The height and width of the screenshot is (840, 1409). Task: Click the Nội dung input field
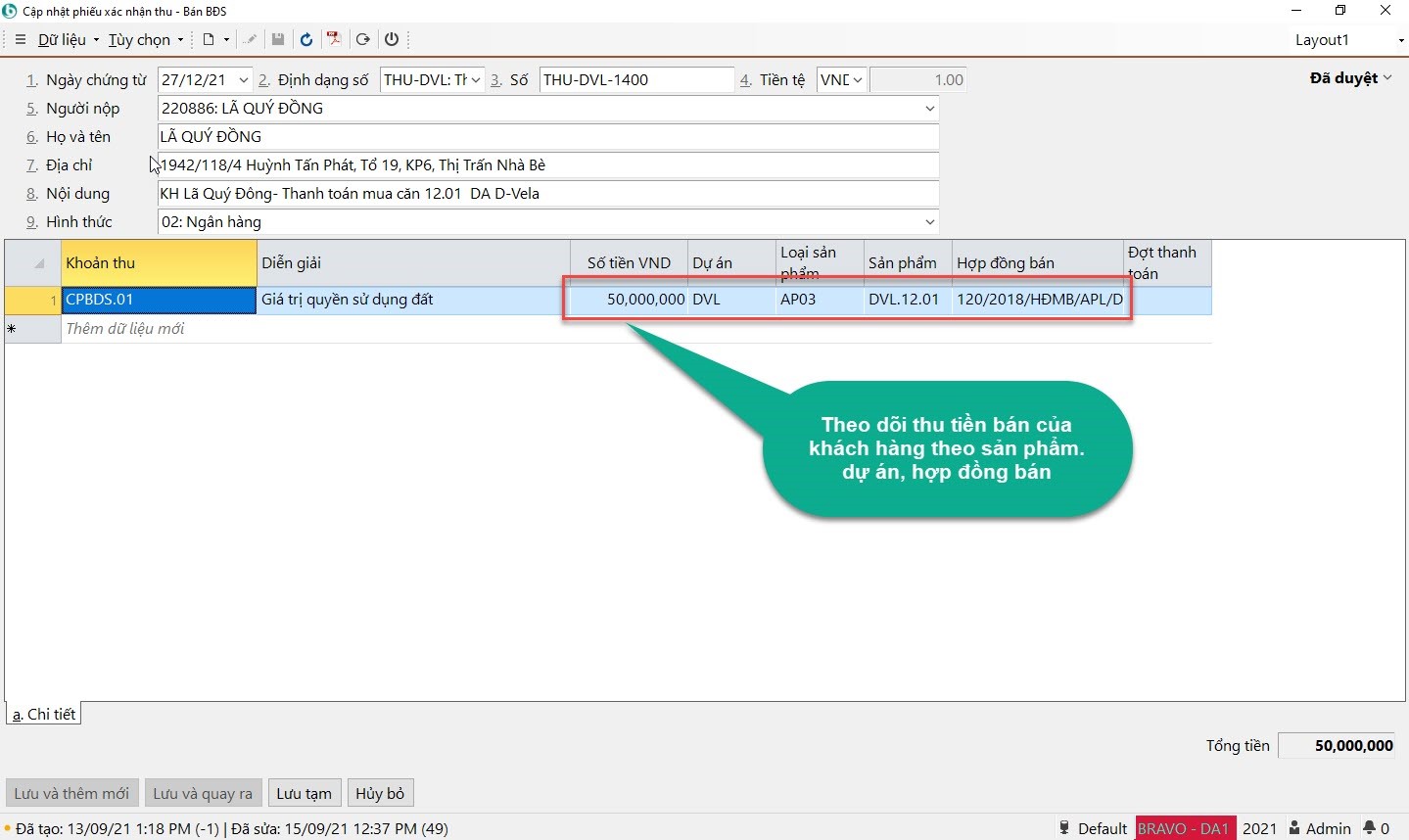tap(547, 194)
